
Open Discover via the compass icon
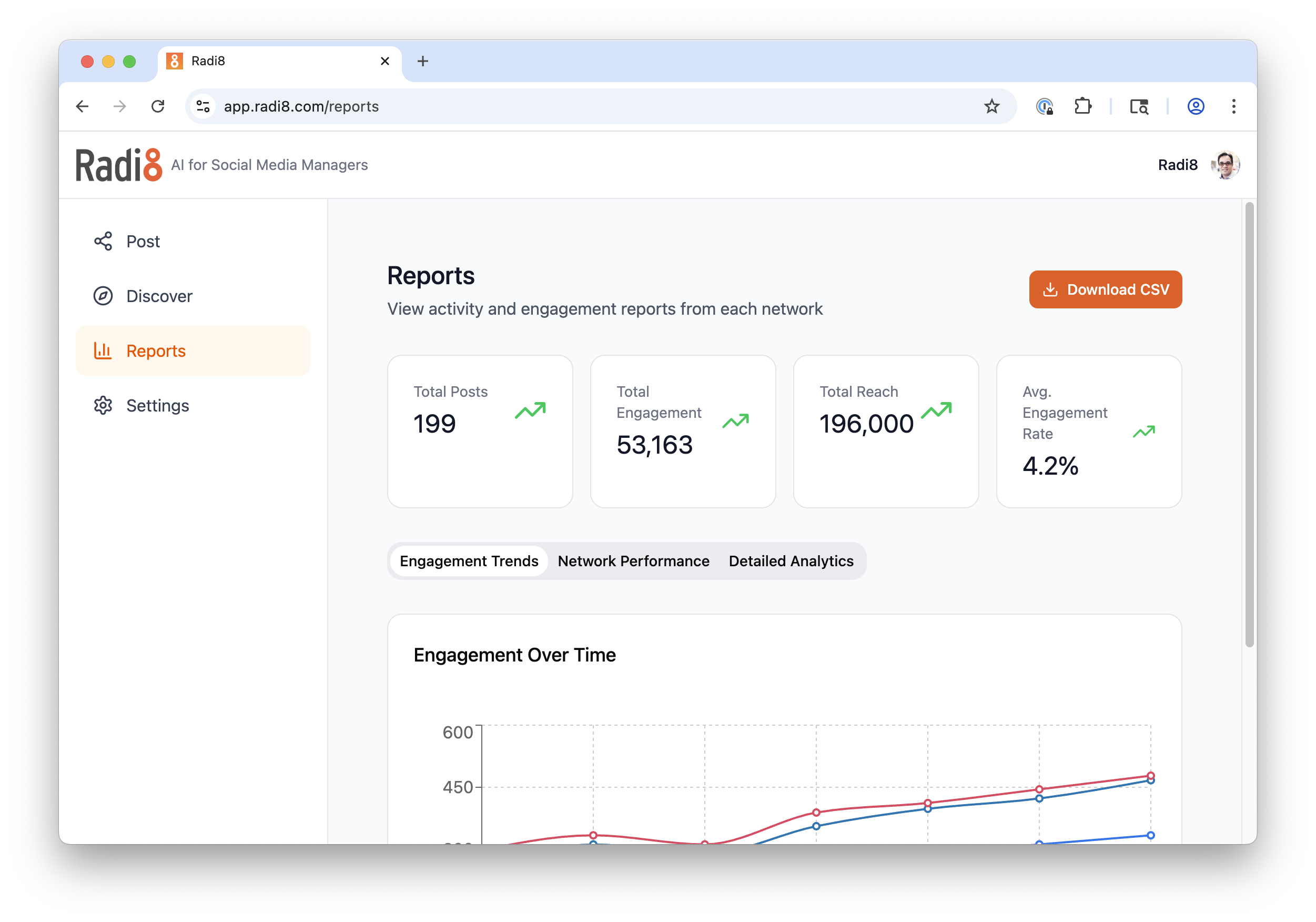coord(103,296)
